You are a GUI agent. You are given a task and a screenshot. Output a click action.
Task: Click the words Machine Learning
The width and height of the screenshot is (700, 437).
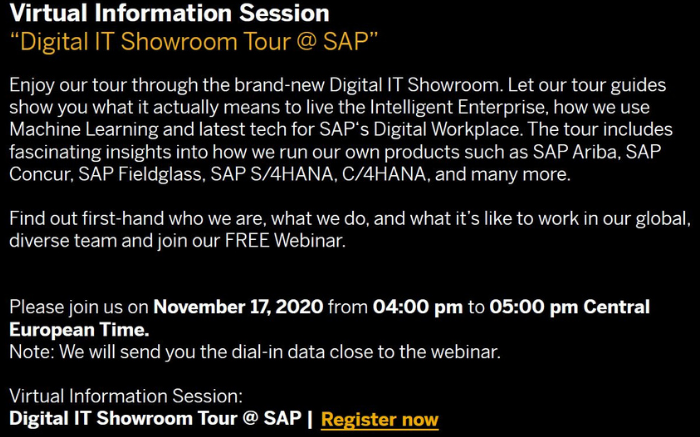[84, 130]
